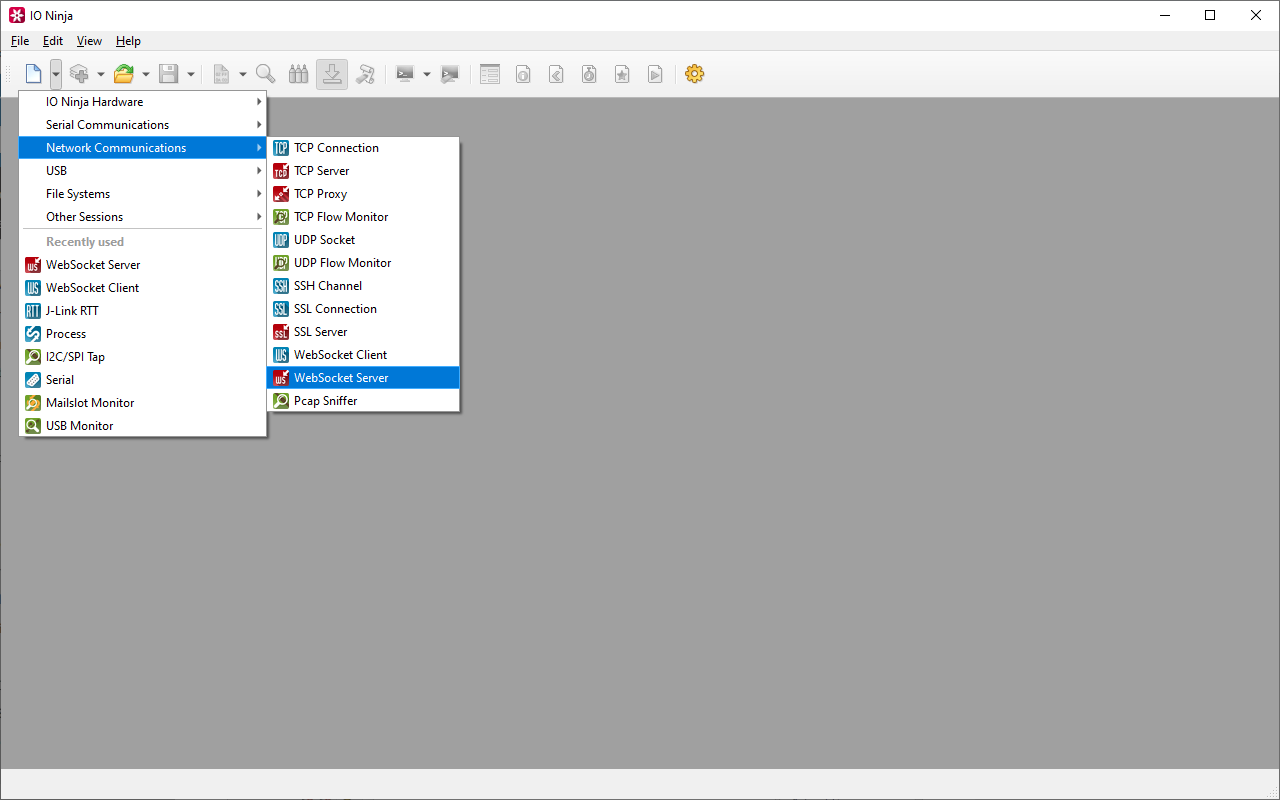The image size is (1280, 800).
Task: Select UDP Flow Monitor session
Action: click(x=364, y=263)
